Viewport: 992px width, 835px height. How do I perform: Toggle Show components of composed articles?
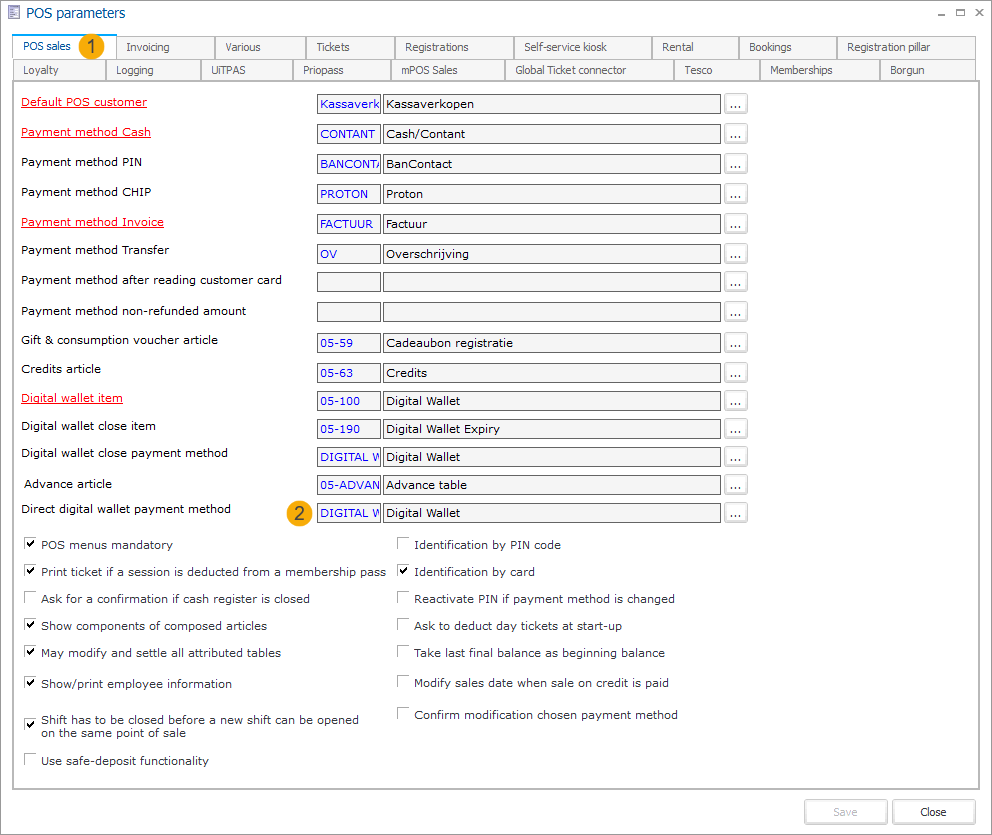coord(31,626)
